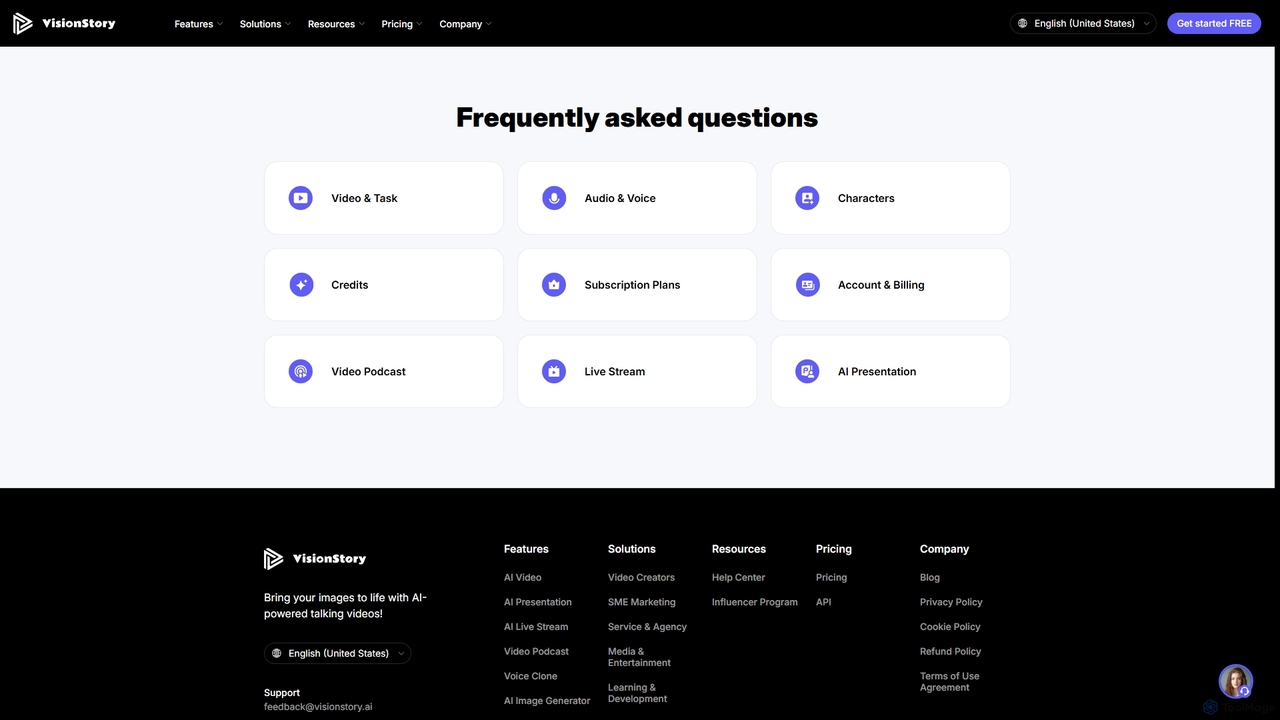The width and height of the screenshot is (1280, 720).
Task: Click the VisionStory logo in header
Action: tap(64, 23)
